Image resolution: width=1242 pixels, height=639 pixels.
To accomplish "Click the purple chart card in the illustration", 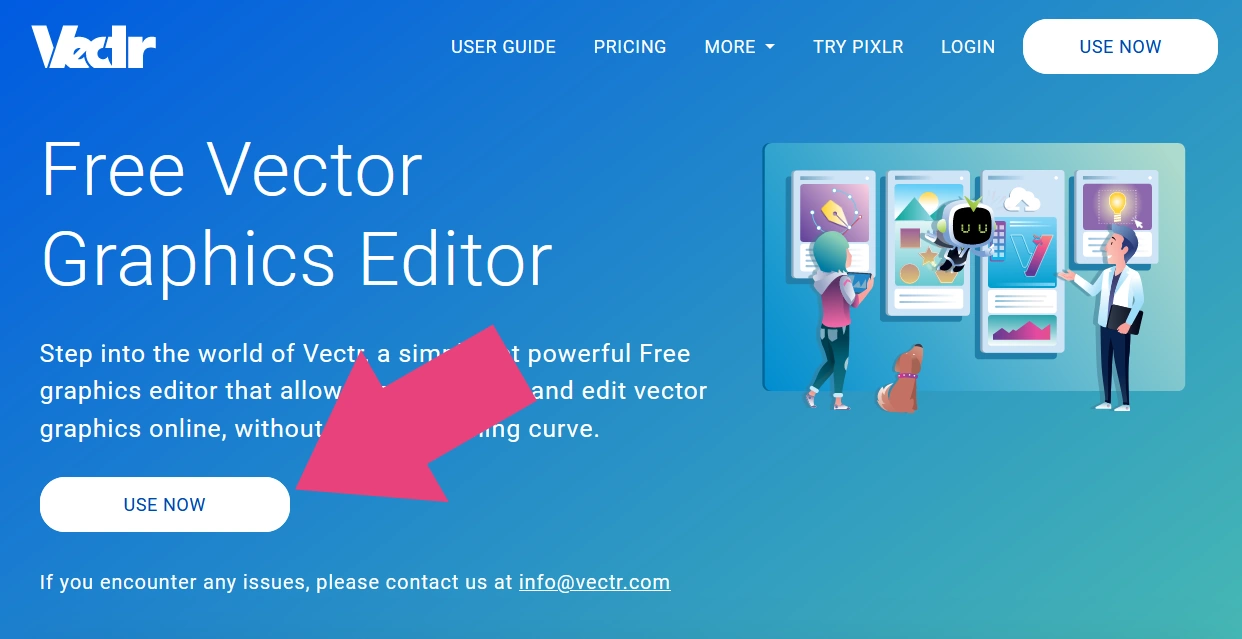I will [x=1022, y=327].
